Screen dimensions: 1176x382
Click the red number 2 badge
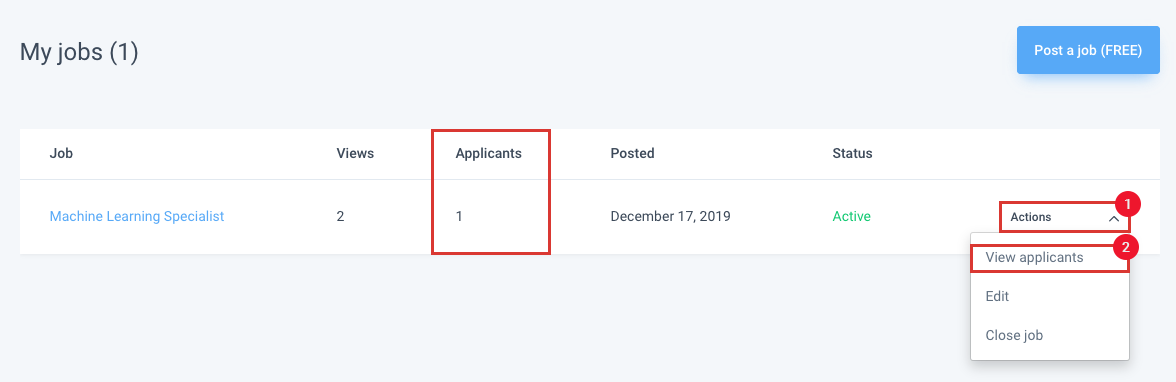coord(1127,246)
